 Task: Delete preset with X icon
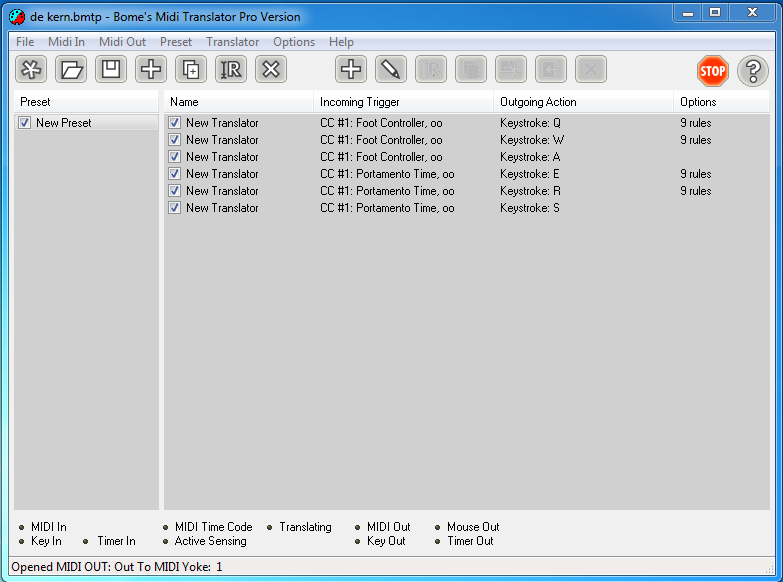271,69
